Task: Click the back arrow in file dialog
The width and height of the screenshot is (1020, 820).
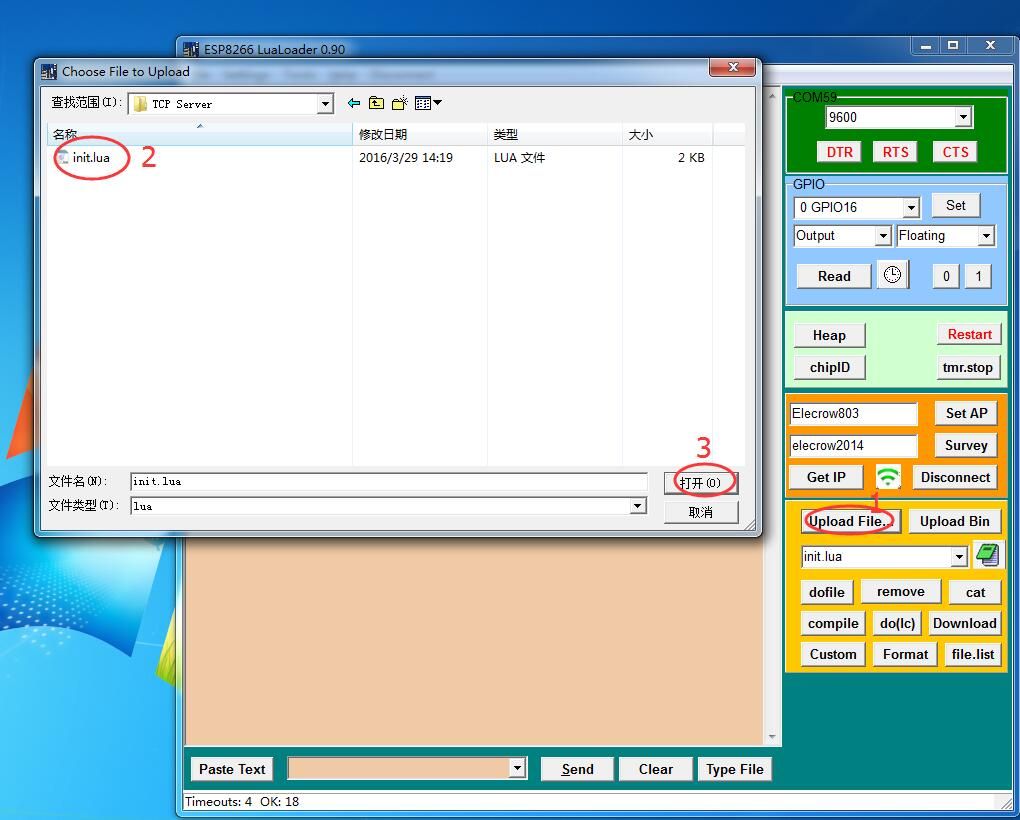Action: [354, 103]
